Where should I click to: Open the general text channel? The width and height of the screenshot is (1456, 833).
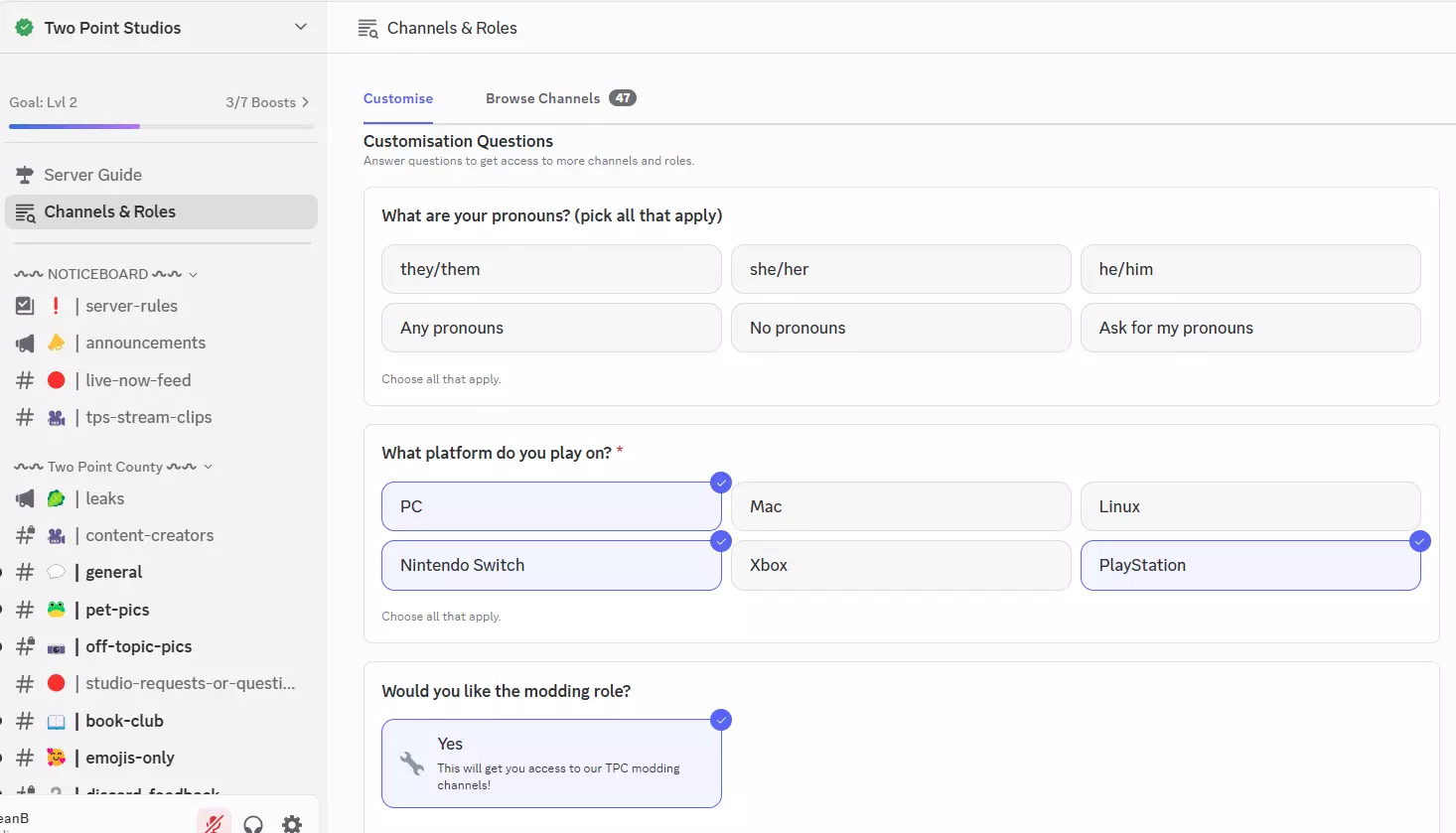[x=113, y=572]
